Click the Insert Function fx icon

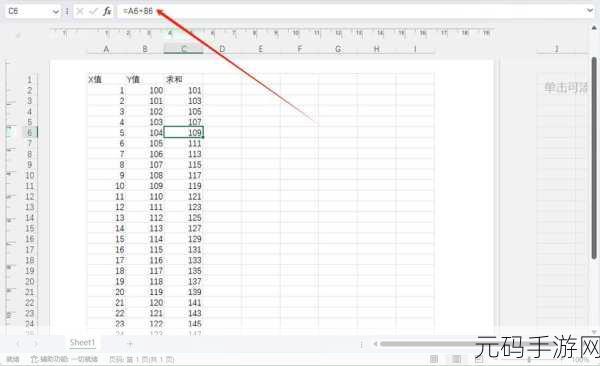(x=107, y=11)
